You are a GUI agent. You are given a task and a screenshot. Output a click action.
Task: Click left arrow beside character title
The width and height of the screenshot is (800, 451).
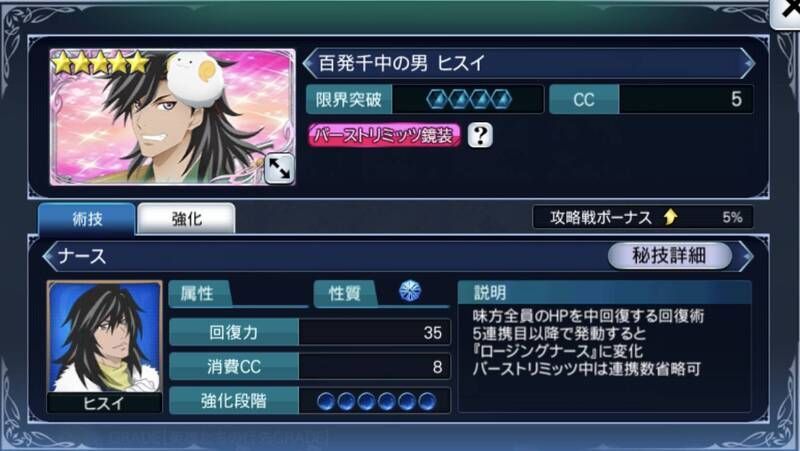[309, 64]
